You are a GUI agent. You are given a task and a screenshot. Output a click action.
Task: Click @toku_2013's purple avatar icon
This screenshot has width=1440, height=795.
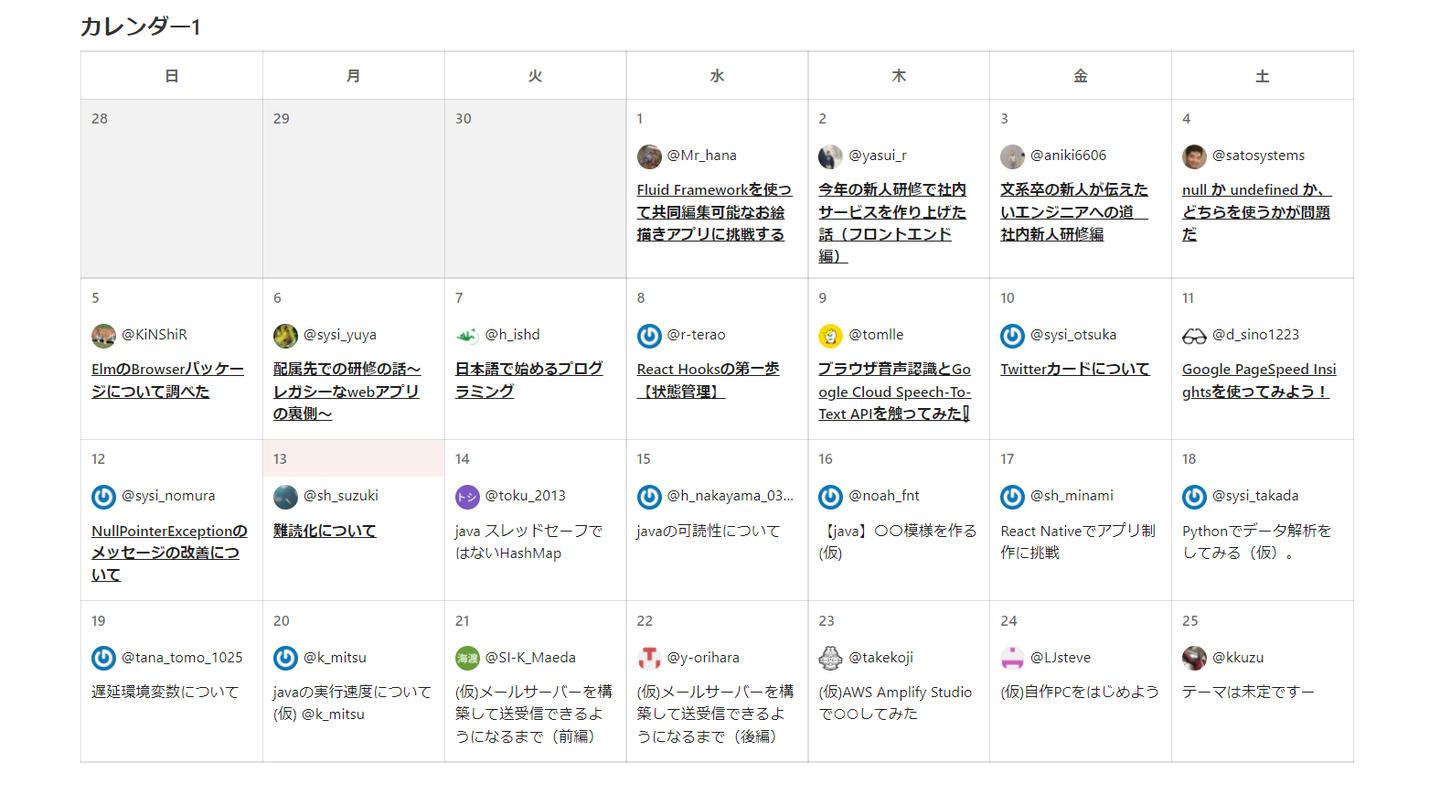click(x=467, y=496)
